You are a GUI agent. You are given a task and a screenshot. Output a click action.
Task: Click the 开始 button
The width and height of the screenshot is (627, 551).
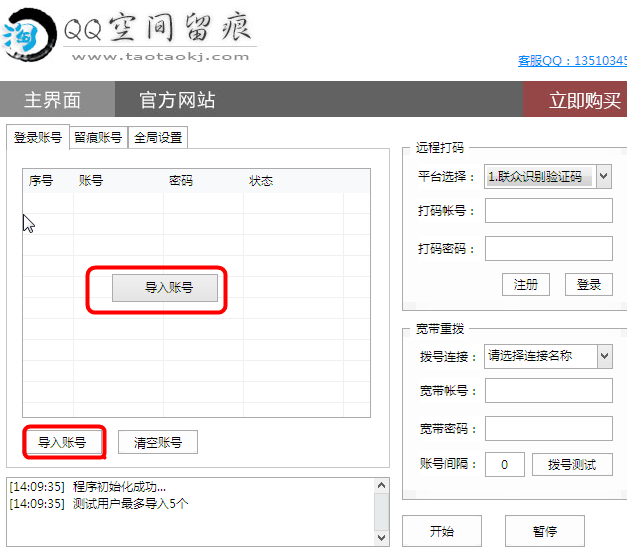[442, 531]
